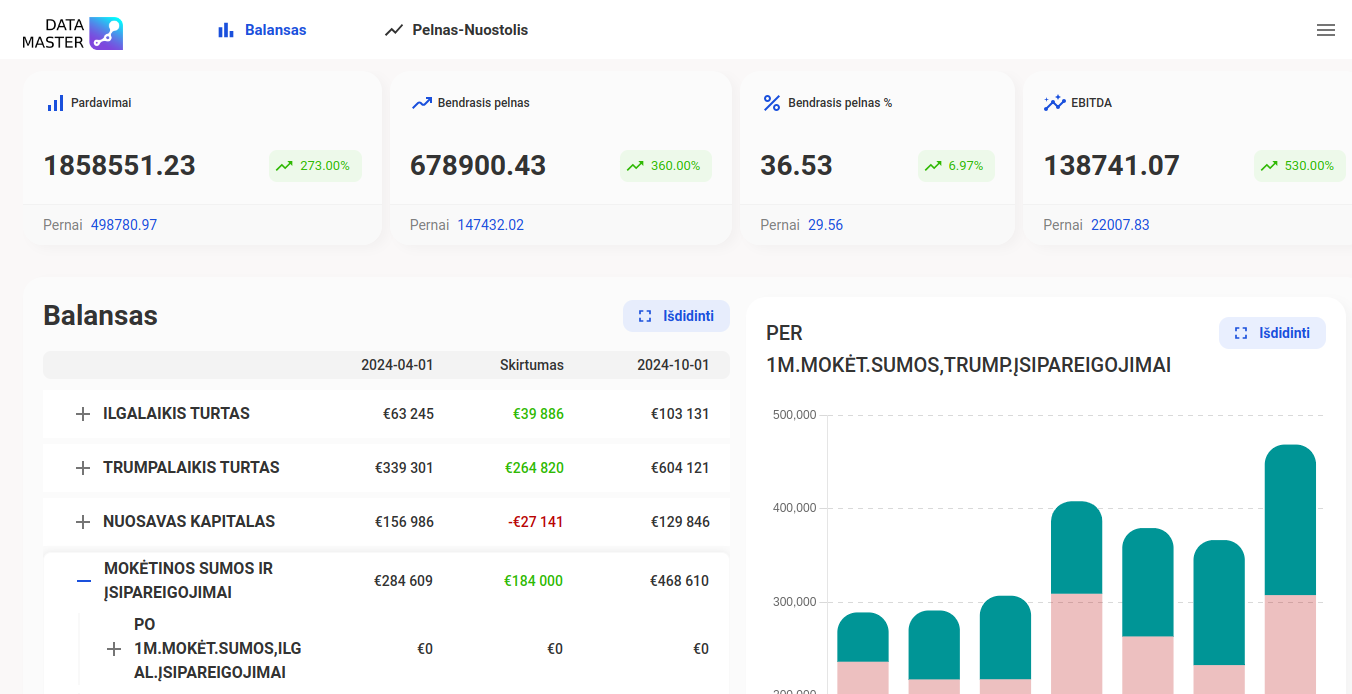Expand the TRUMPALAIKIS TURTAS row
This screenshot has width=1352, height=694.
point(83,468)
